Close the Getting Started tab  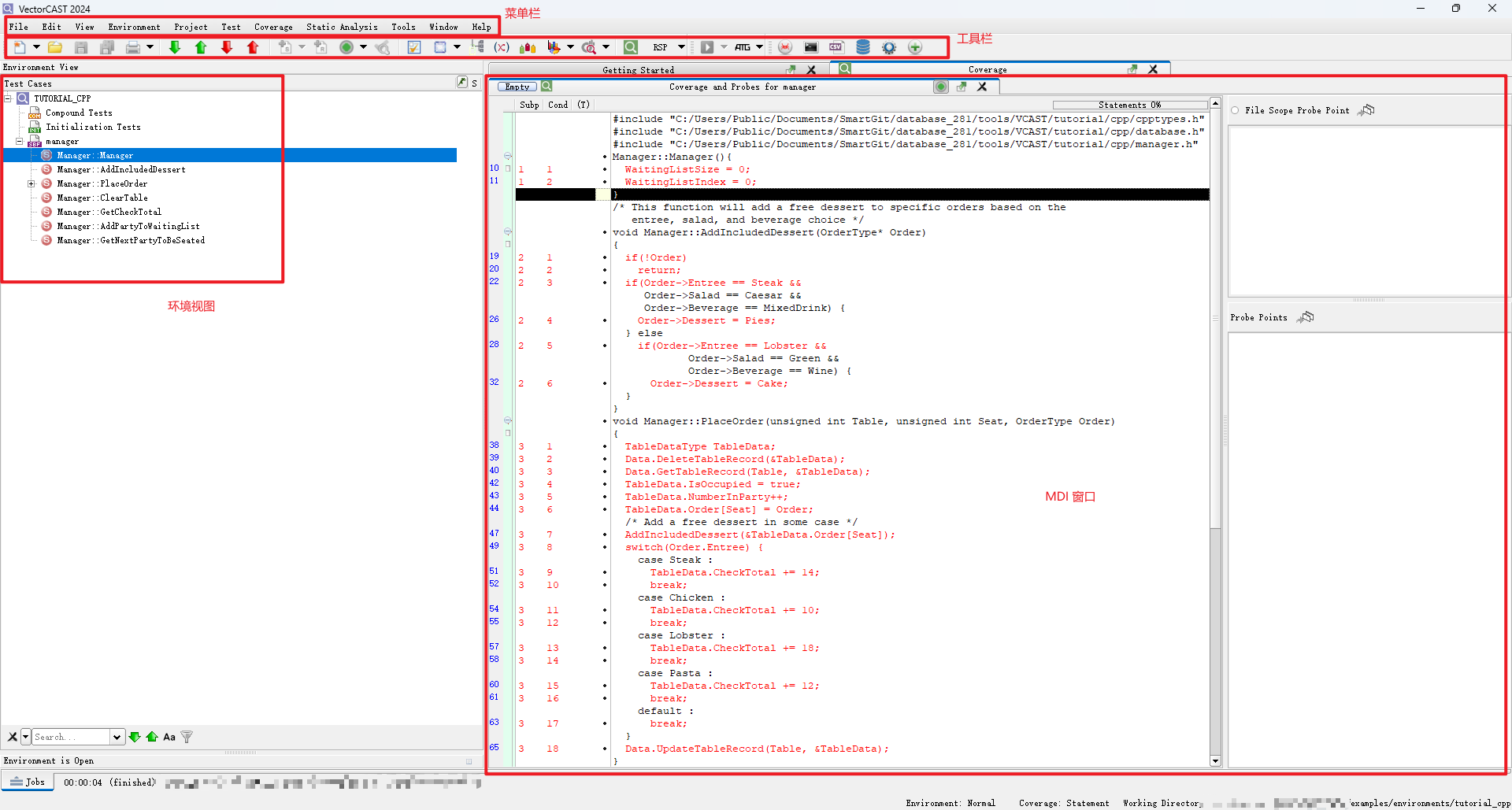(811, 70)
